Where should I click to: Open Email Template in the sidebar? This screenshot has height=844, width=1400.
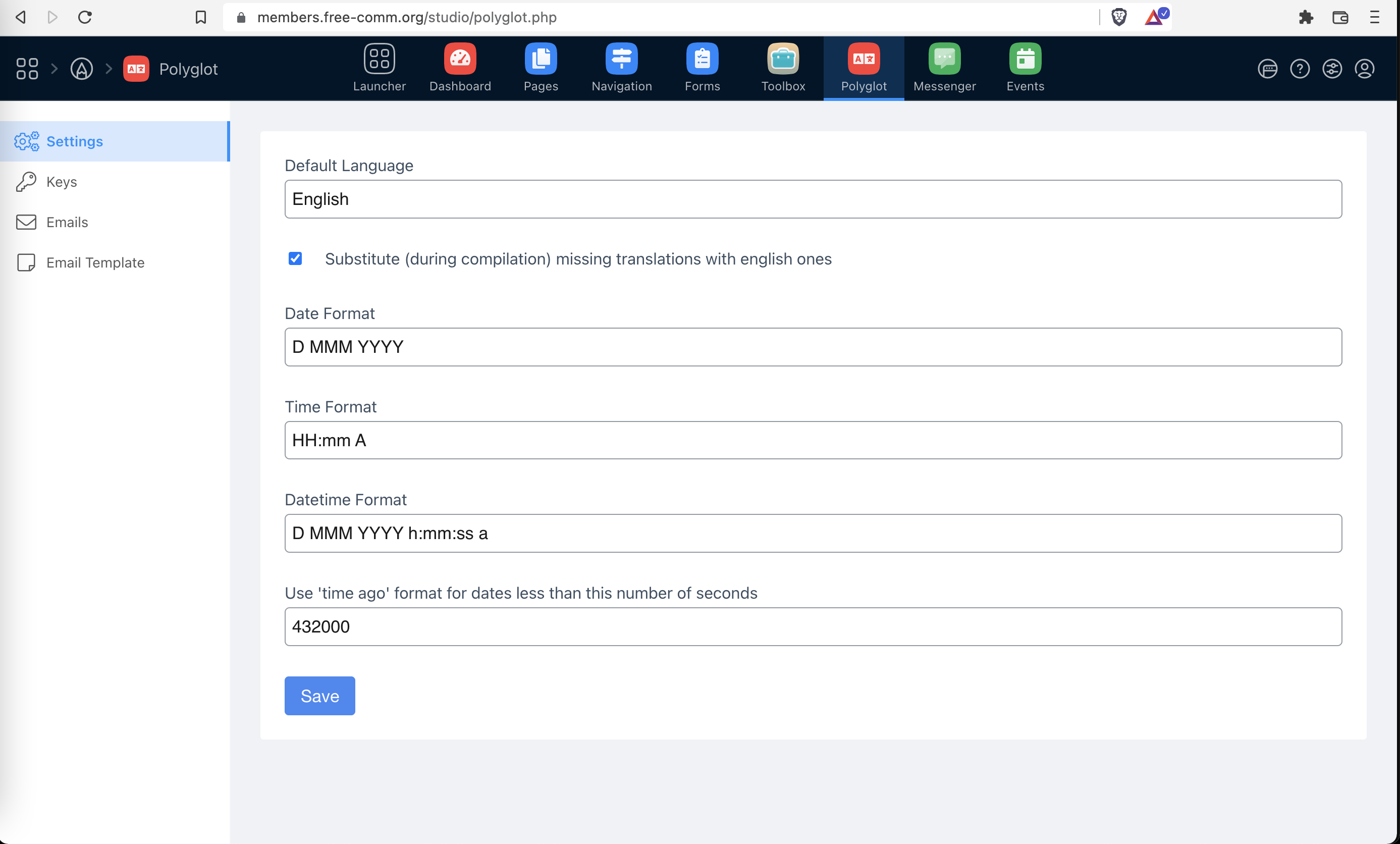coord(95,262)
